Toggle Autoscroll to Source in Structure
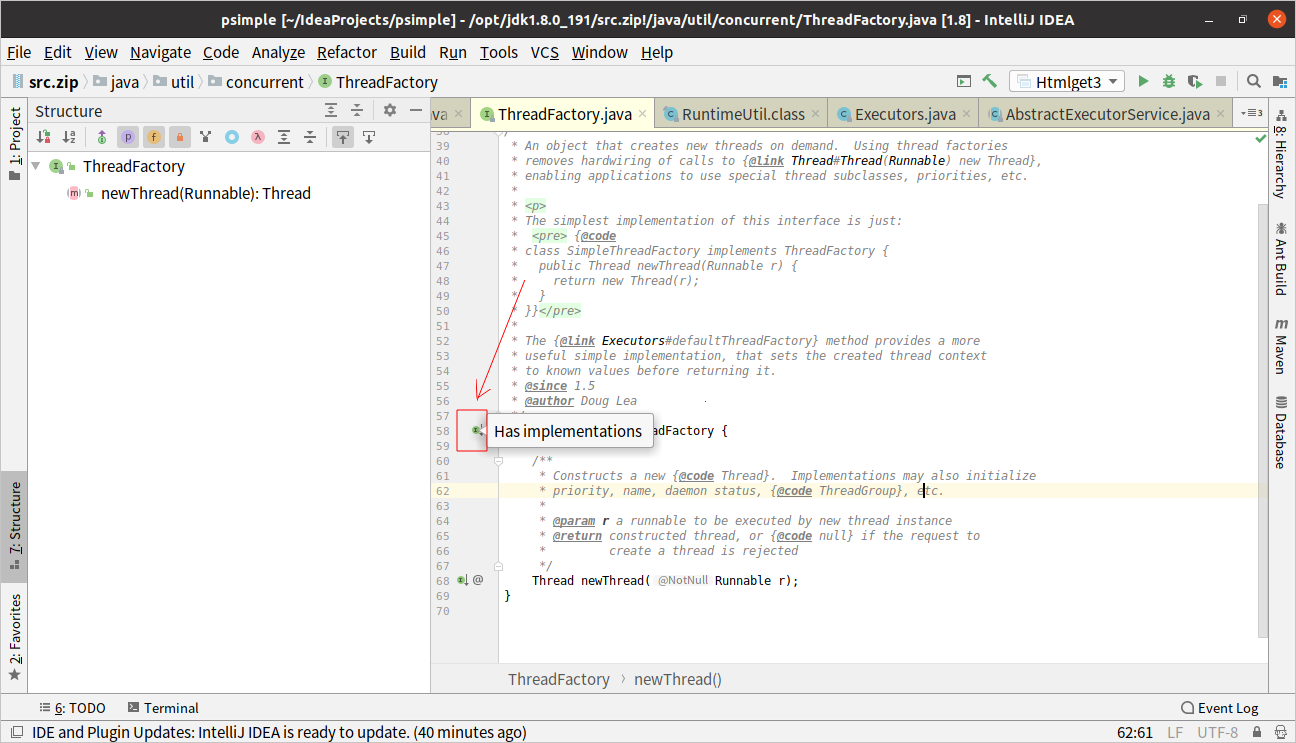The height and width of the screenshot is (743, 1296). click(x=343, y=137)
